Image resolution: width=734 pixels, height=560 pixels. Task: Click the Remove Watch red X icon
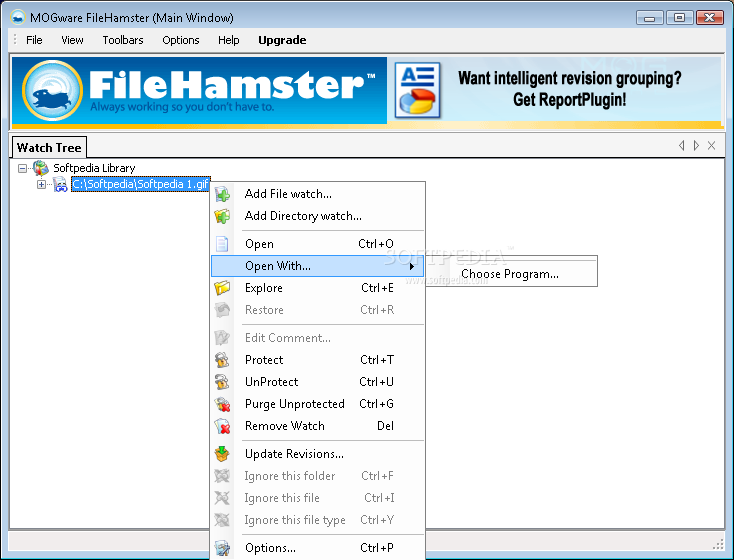click(x=222, y=426)
